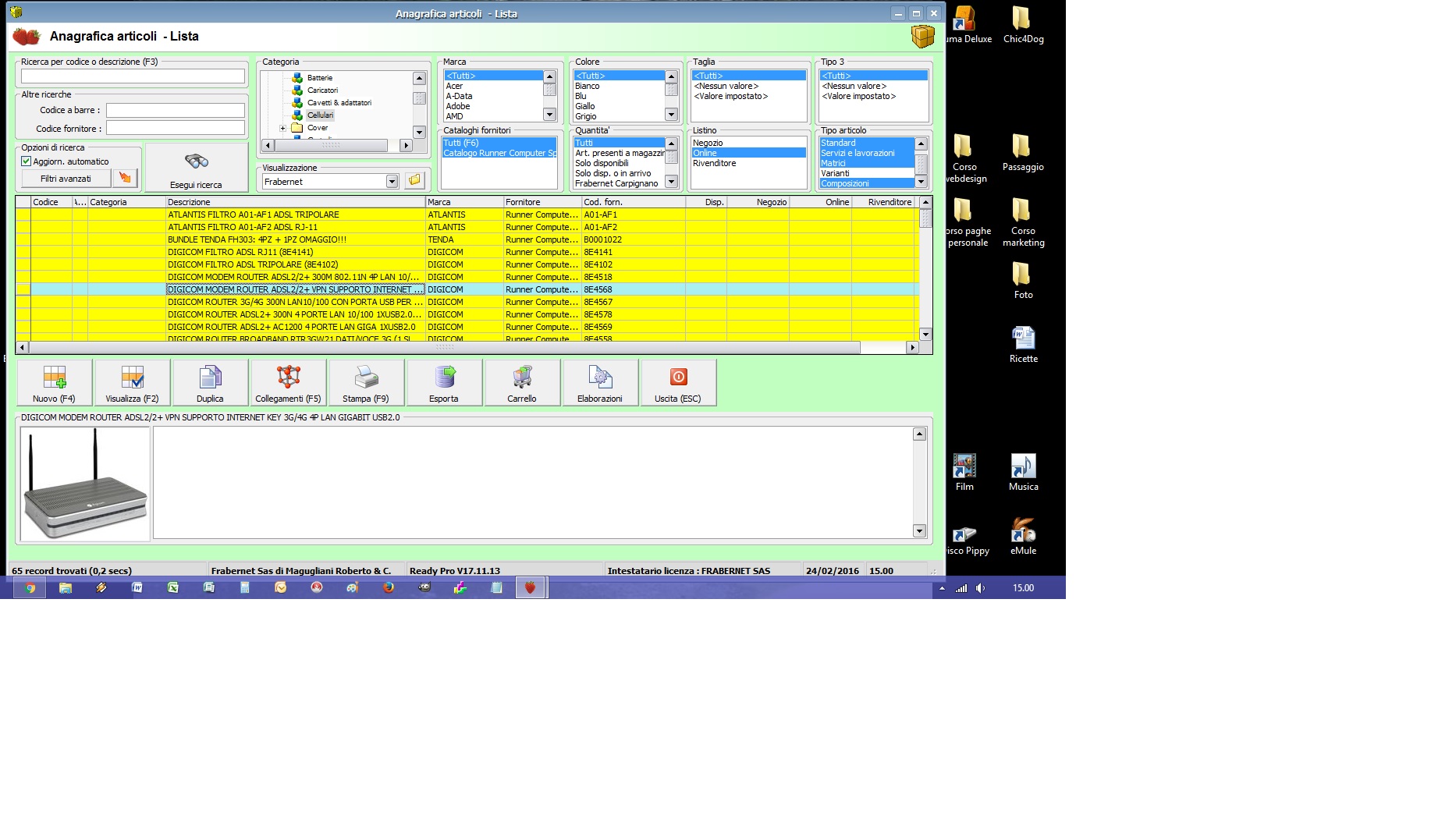Open the Carrello shopping cart

point(523,382)
